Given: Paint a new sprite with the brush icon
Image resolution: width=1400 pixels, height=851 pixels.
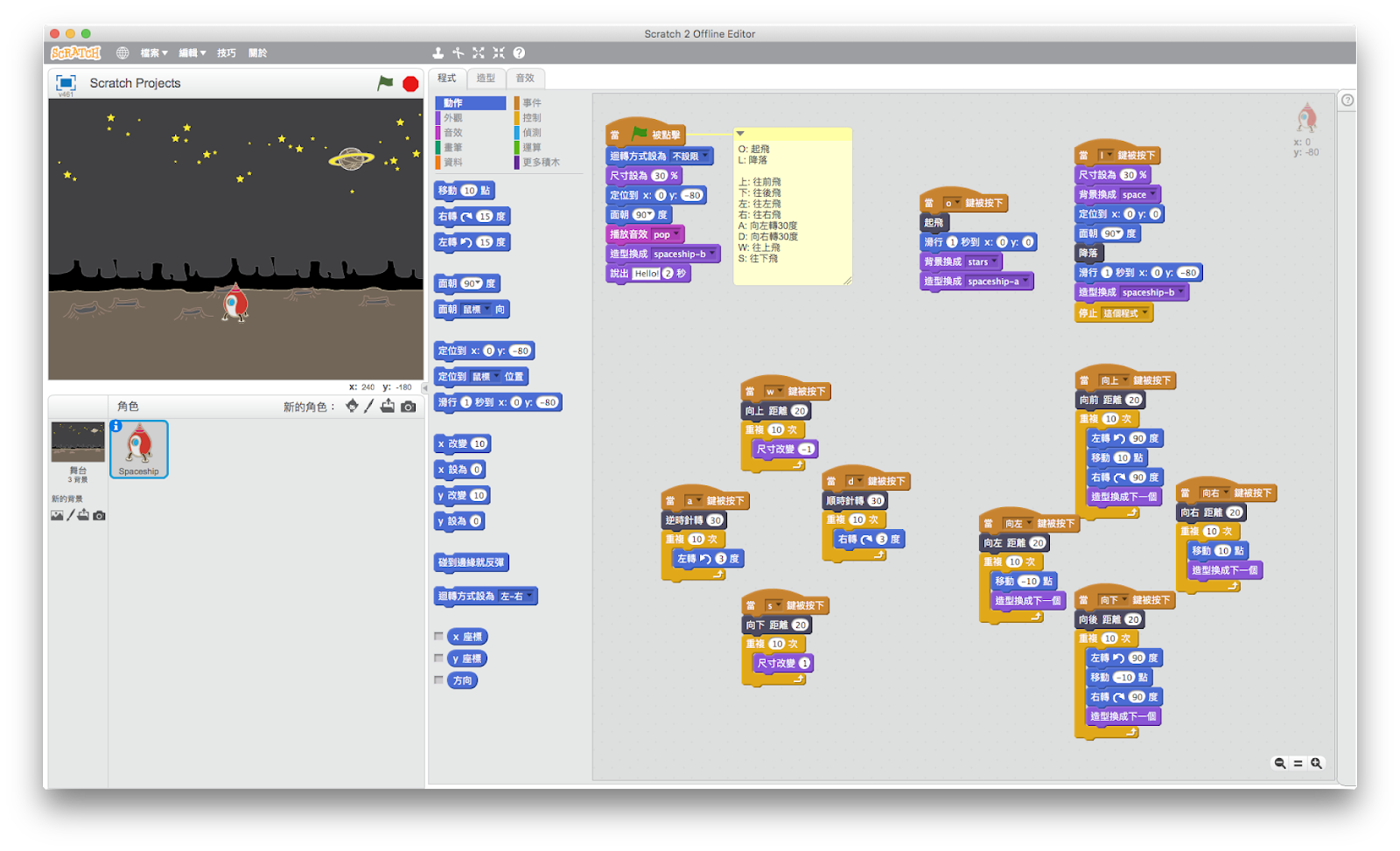Looking at the screenshot, I should (x=368, y=405).
